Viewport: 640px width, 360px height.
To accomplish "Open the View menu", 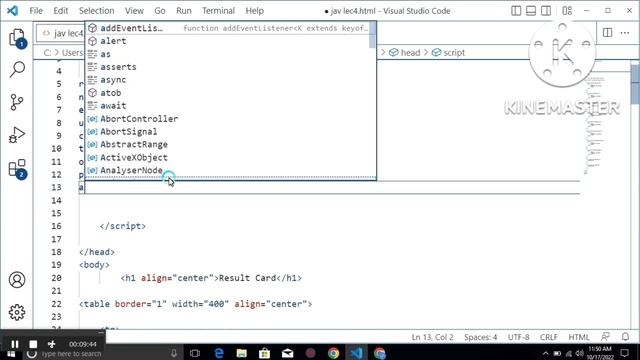I will (x=134, y=11).
